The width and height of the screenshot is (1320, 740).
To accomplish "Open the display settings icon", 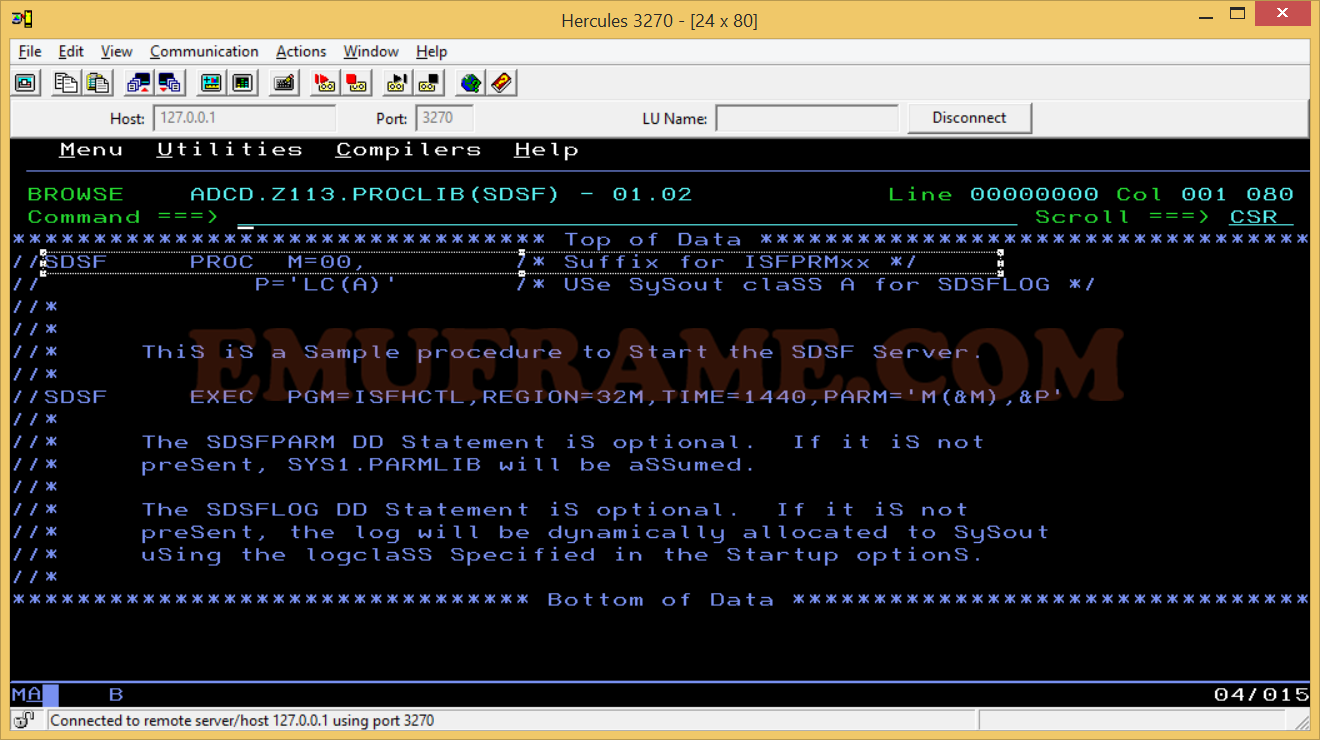I will coord(211,82).
